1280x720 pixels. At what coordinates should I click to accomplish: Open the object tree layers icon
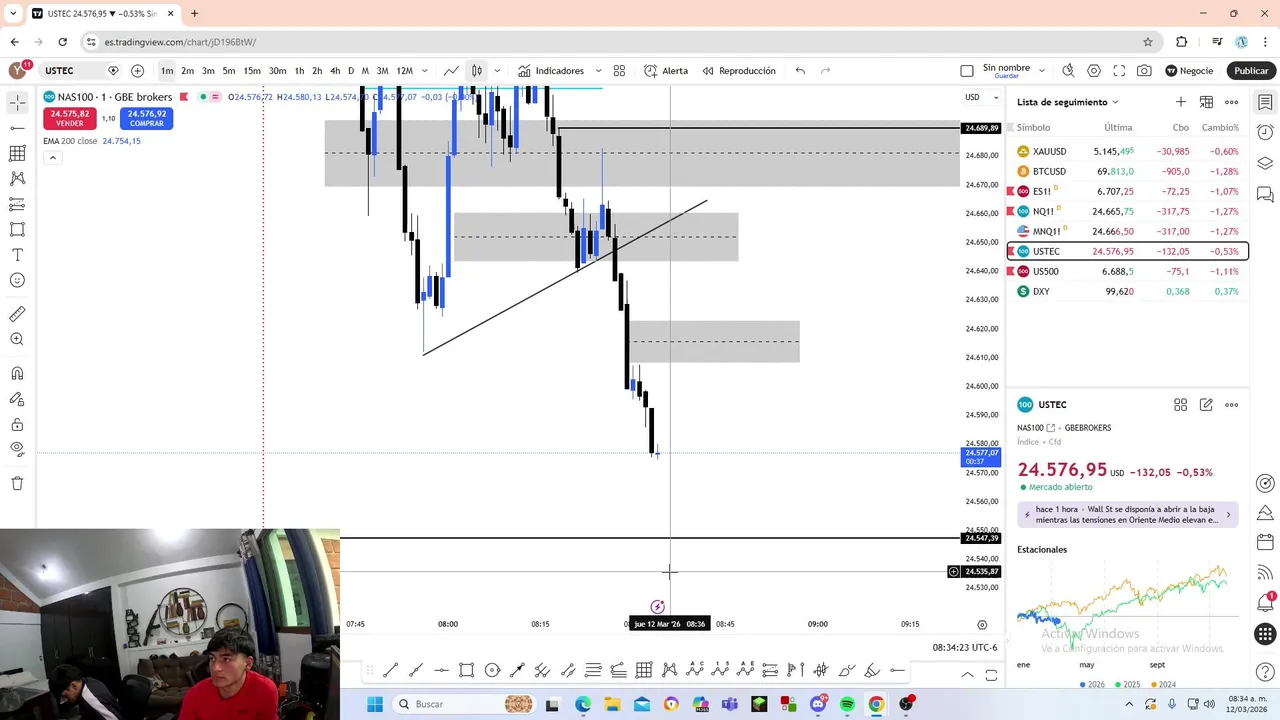tap(1265, 163)
